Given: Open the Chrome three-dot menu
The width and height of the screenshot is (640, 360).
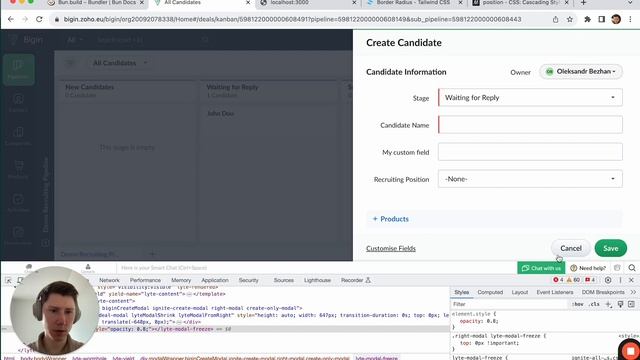Looking at the screenshot, I should tap(631, 19).
